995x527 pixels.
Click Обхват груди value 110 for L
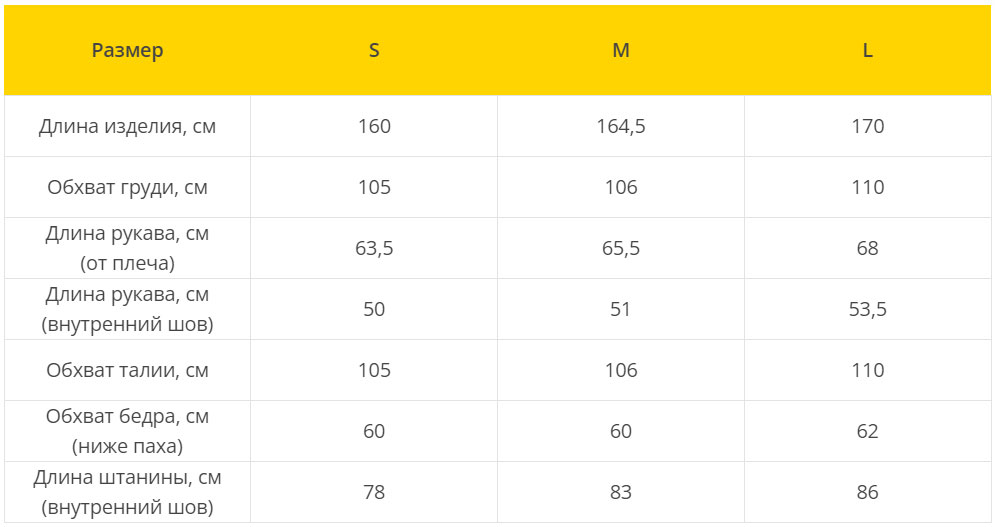[x=867, y=187]
